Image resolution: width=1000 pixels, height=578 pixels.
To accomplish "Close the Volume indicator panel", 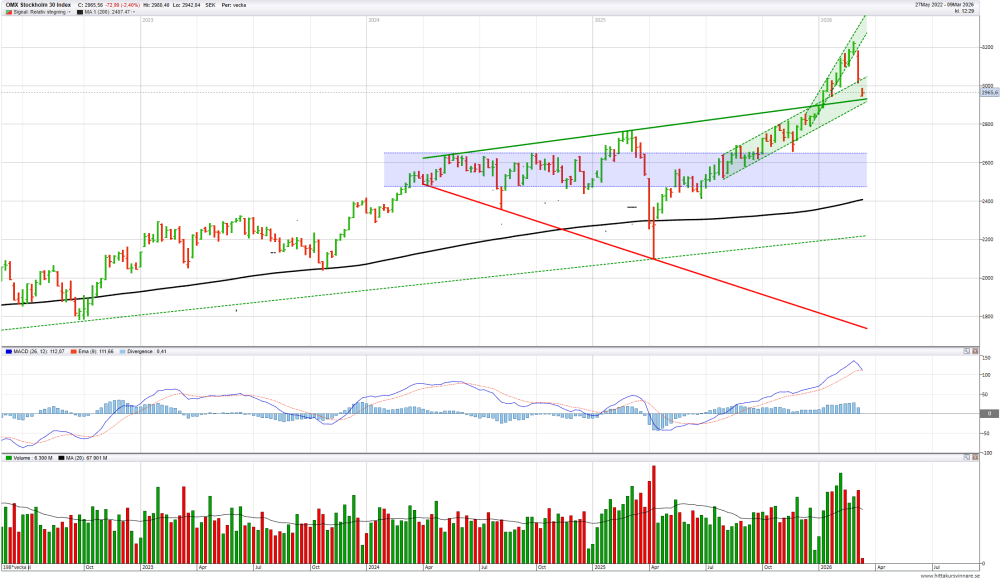I will pyautogui.click(x=974, y=457).
